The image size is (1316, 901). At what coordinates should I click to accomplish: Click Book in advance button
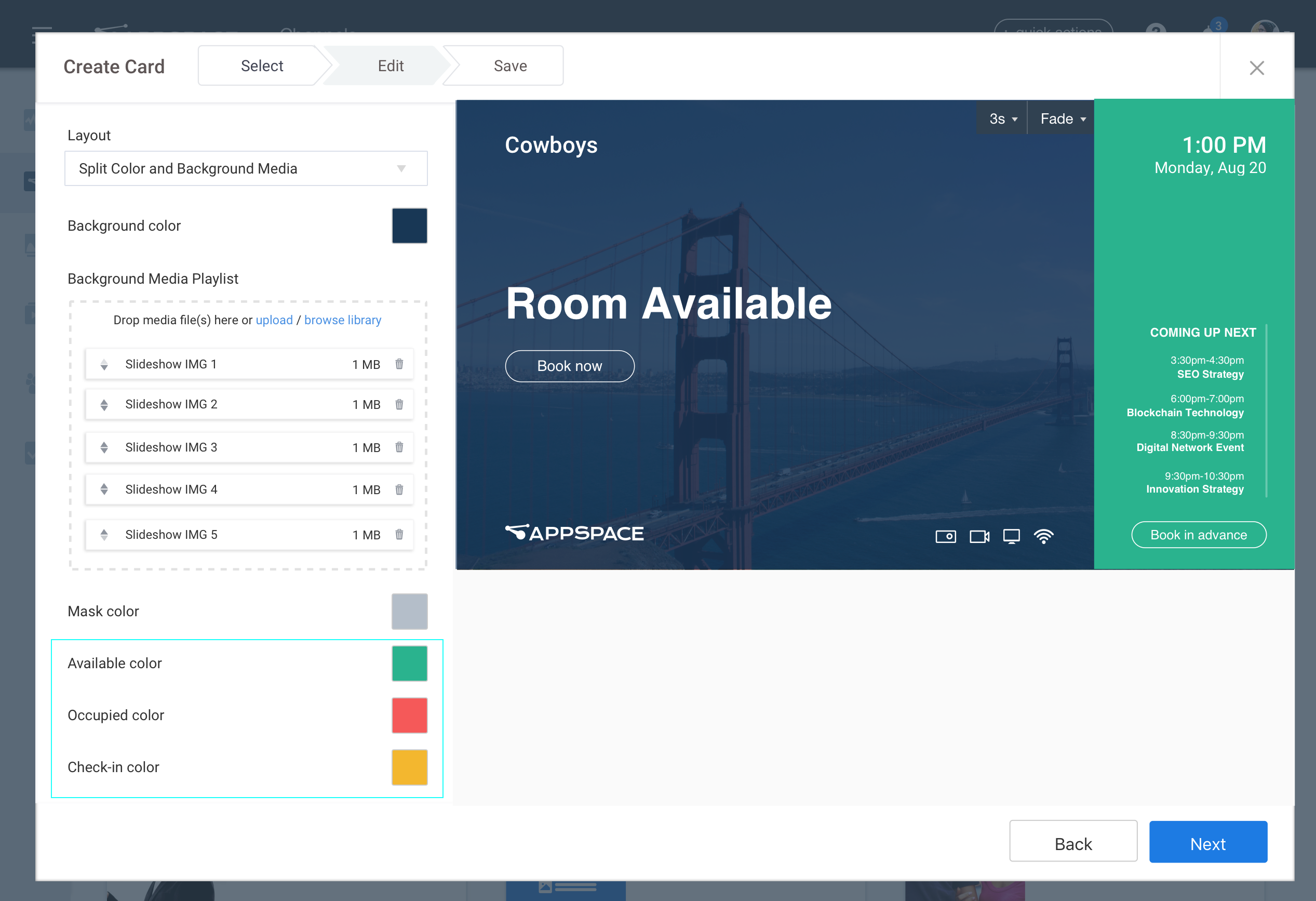(x=1198, y=534)
